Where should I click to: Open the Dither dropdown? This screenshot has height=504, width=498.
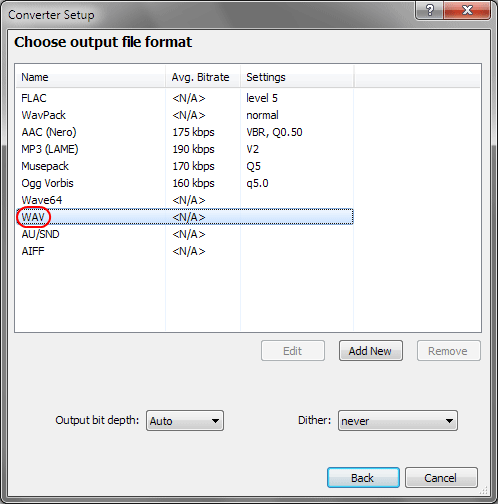[398, 421]
